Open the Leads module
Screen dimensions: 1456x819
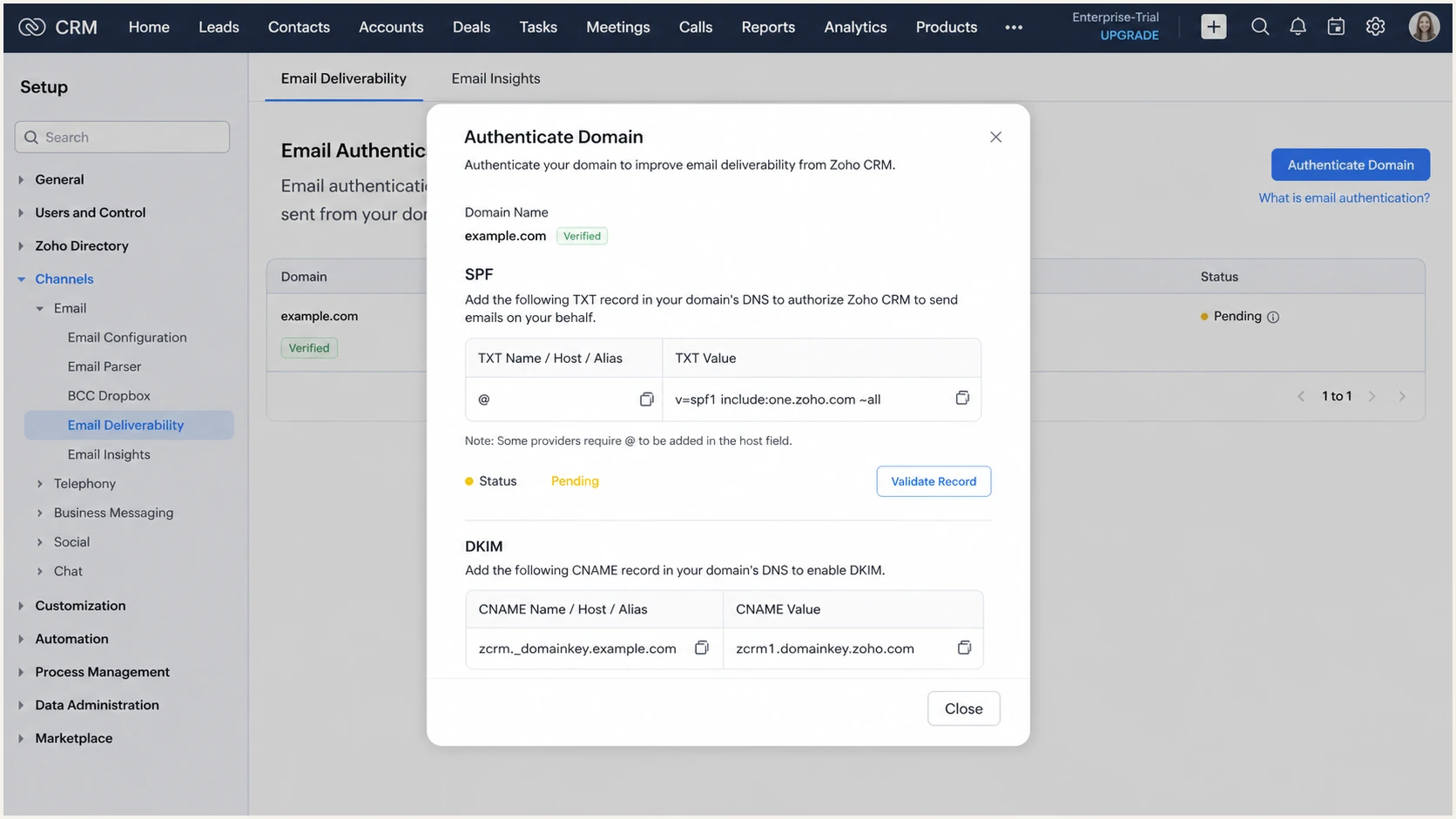point(219,27)
